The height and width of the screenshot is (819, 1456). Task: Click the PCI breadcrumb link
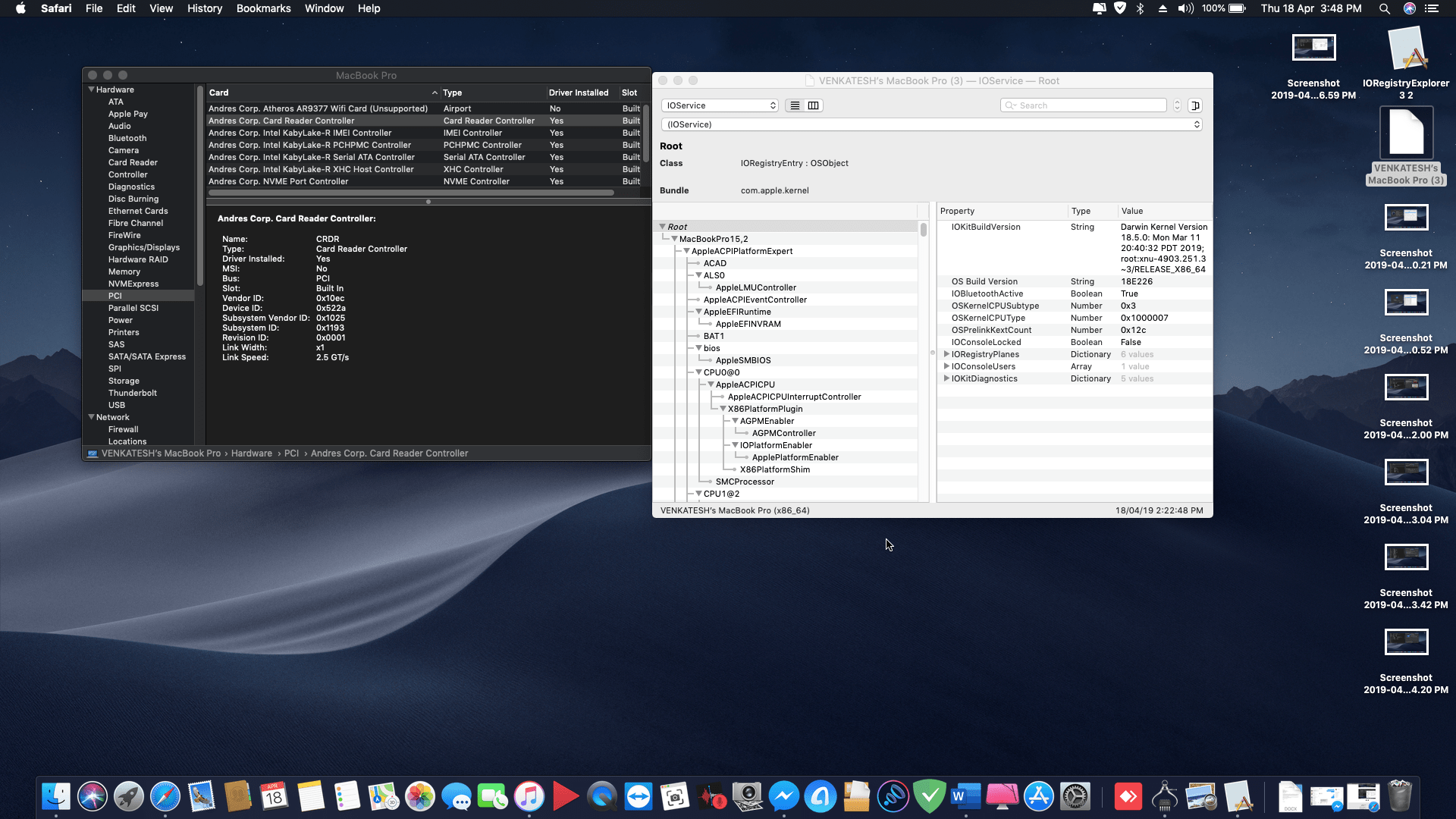click(292, 453)
